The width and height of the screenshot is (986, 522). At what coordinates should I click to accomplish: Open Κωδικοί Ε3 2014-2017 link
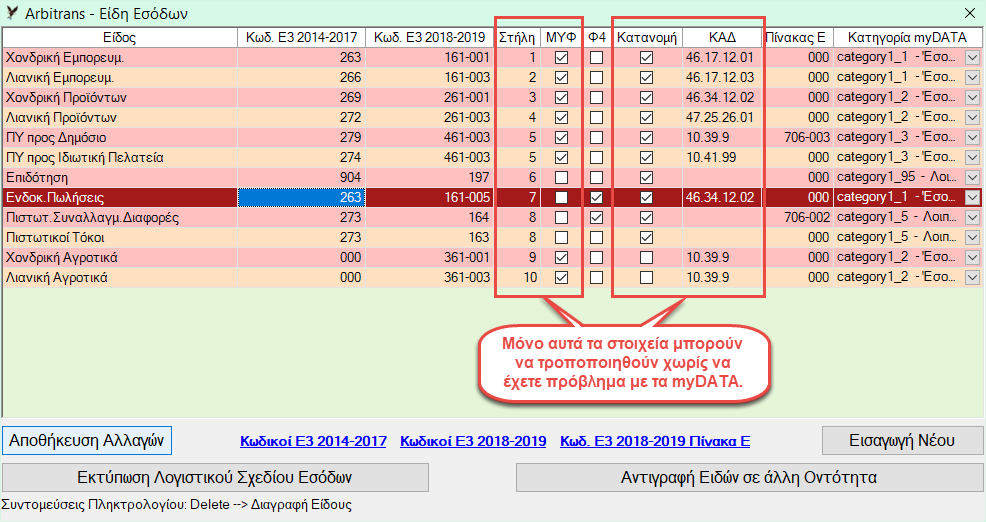313,441
